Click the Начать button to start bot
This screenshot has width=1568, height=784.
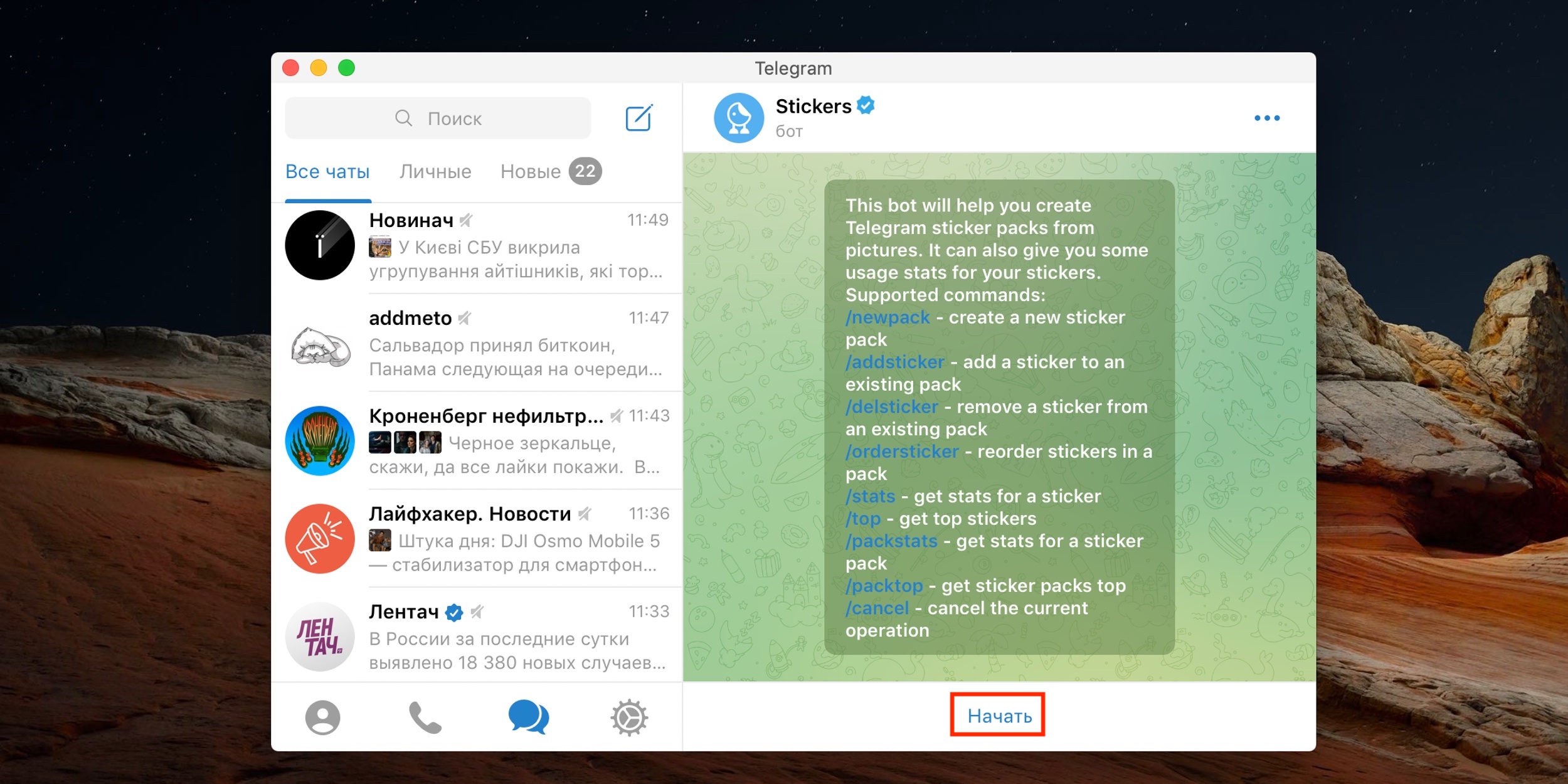click(x=999, y=716)
